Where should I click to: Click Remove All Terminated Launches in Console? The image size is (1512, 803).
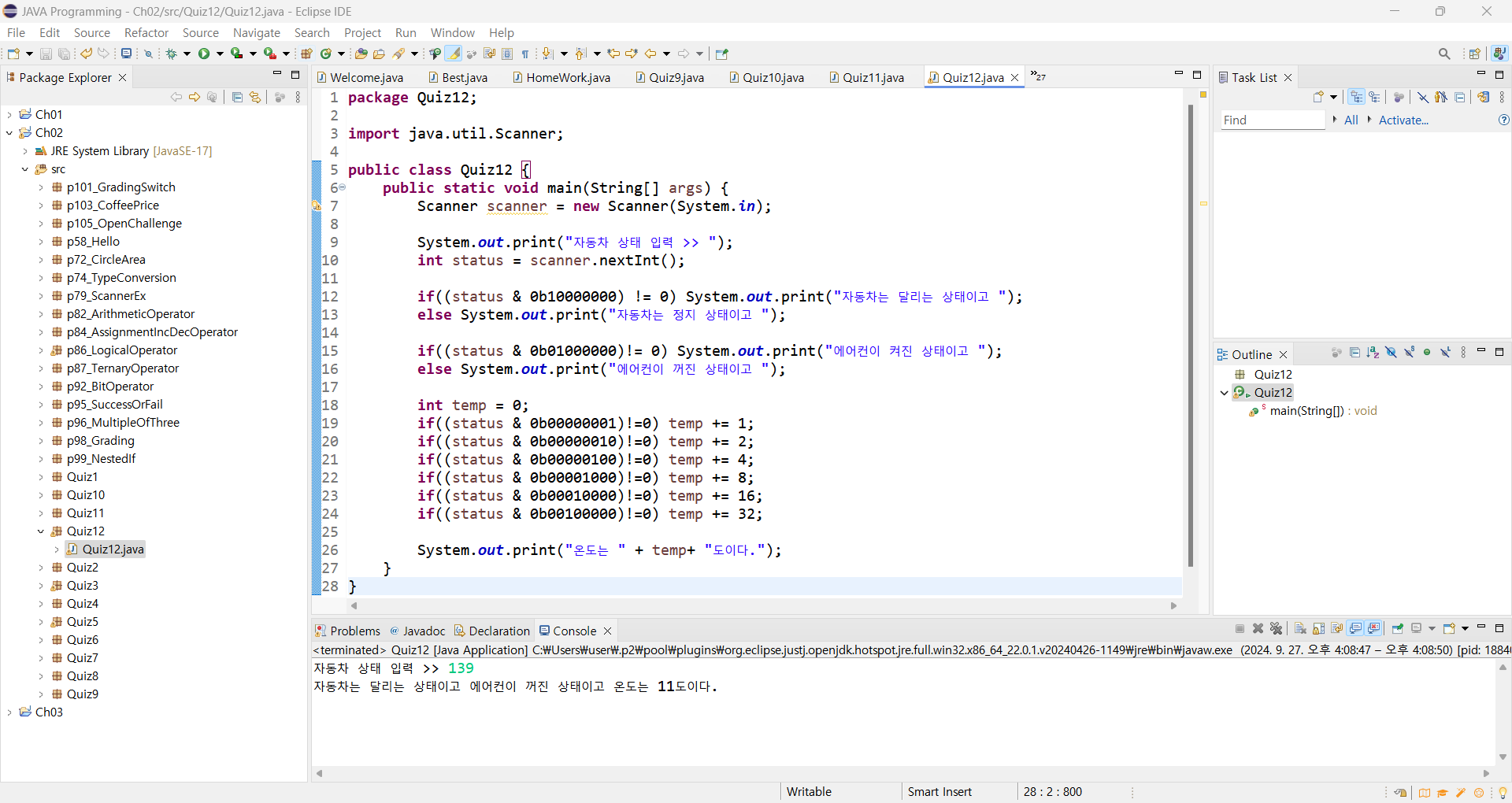tap(1277, 628)
